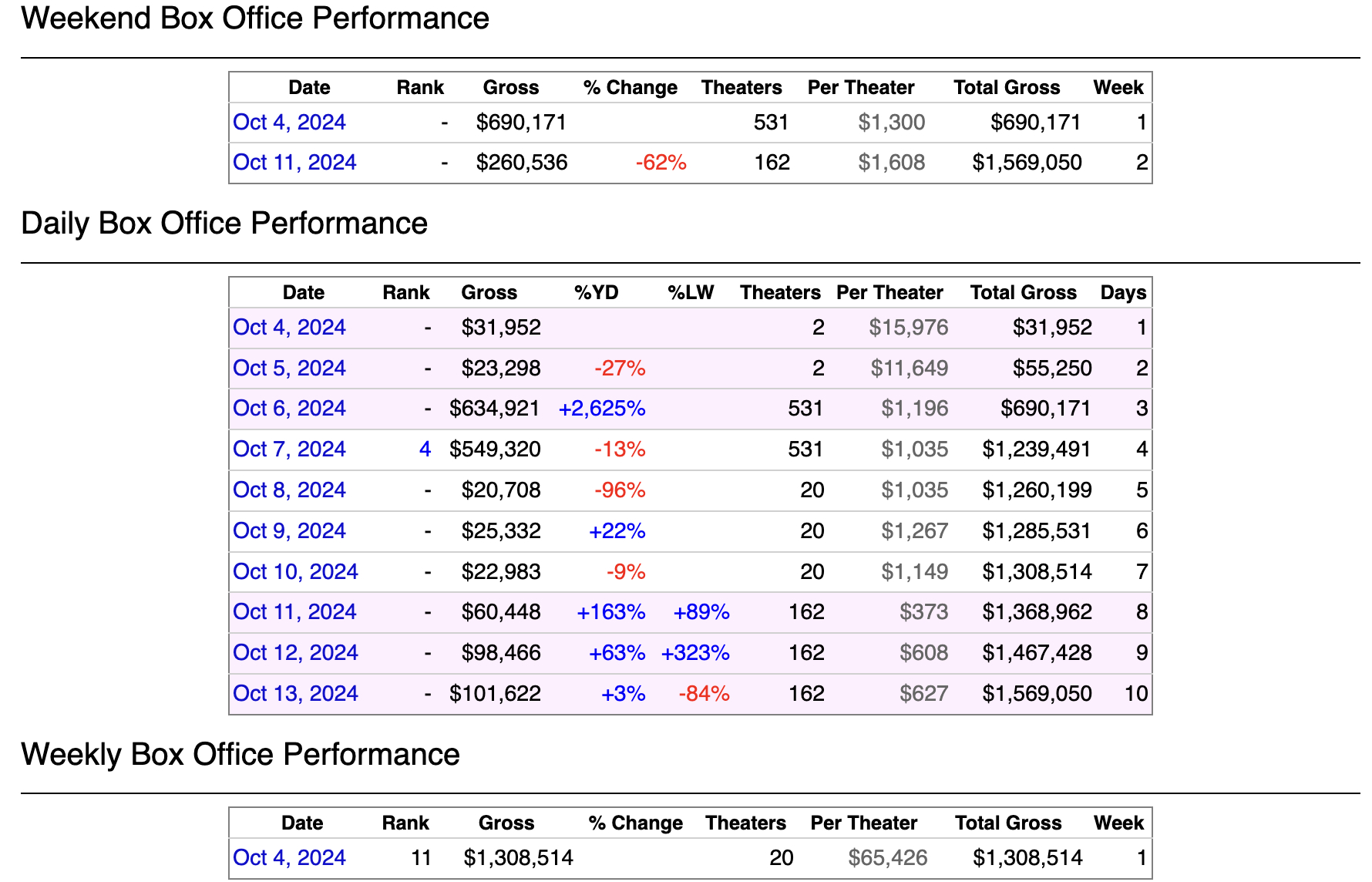Open the Oct 11, 2024 weekend link
1372x882 pixels.
(294, 163)
